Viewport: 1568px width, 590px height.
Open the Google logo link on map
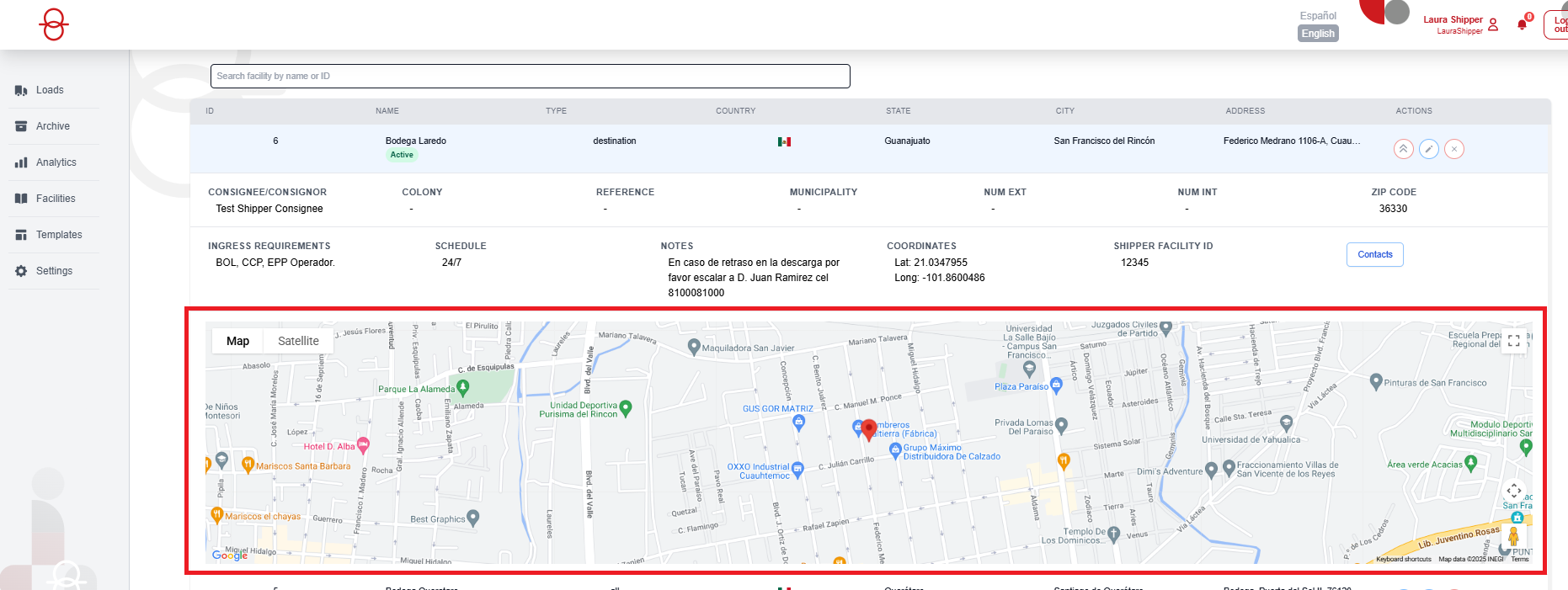click(x=230, y=555)
